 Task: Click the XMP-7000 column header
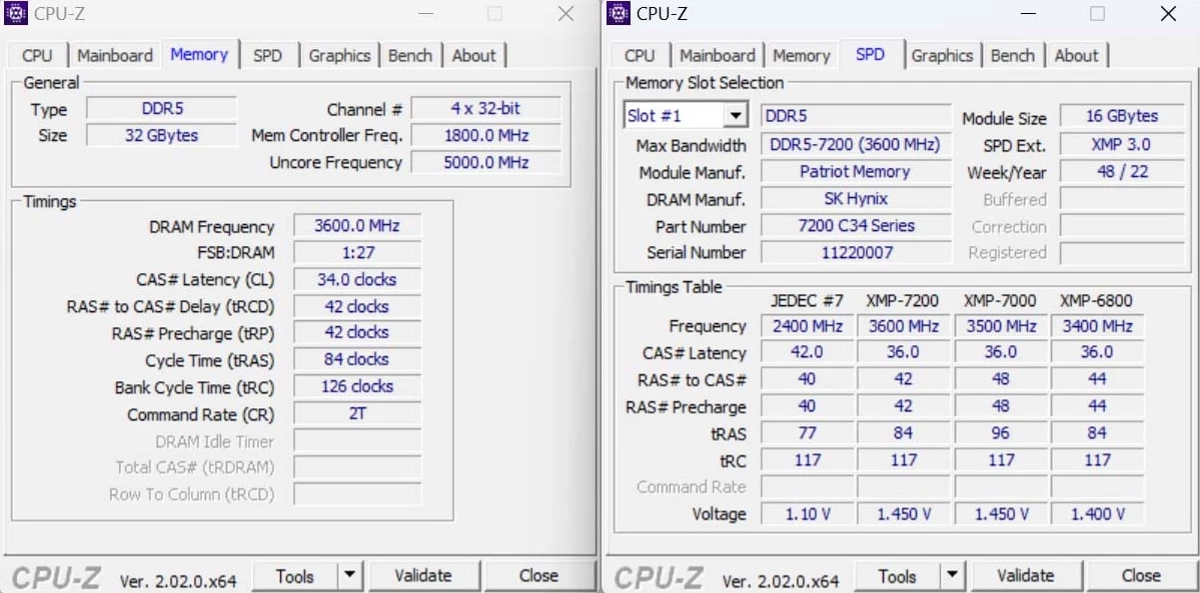pos(1000,300)
